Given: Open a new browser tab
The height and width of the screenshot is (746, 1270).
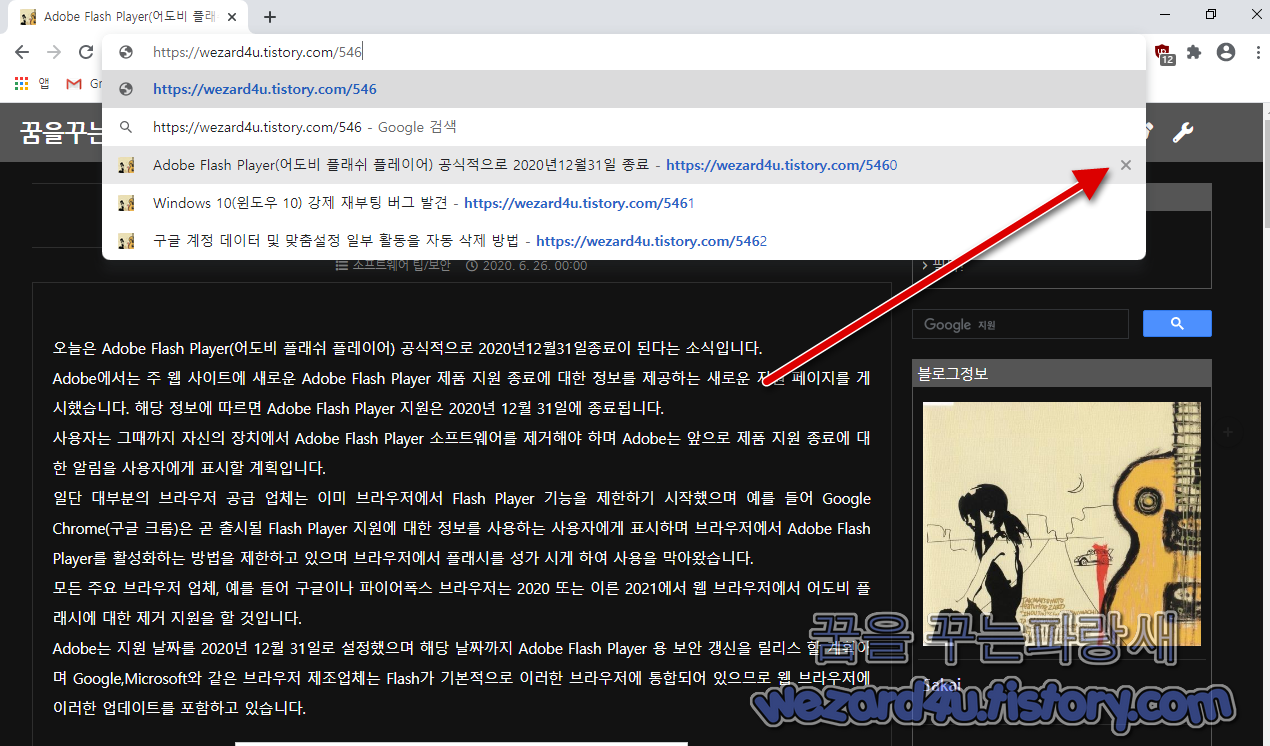Looking at the screenshot, I should coord(270,17).
